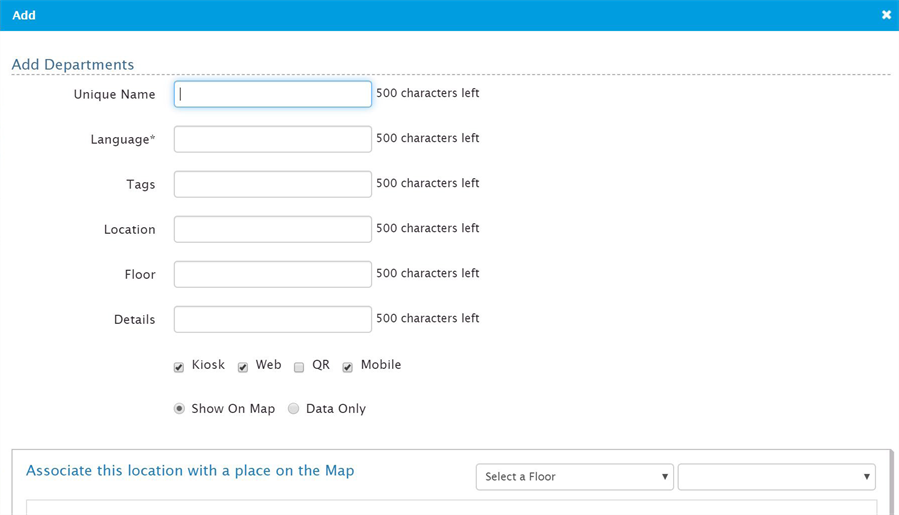The image size is (899, 515).
Task: Choose the Data Only radio option
Action: tap(294, 409)
